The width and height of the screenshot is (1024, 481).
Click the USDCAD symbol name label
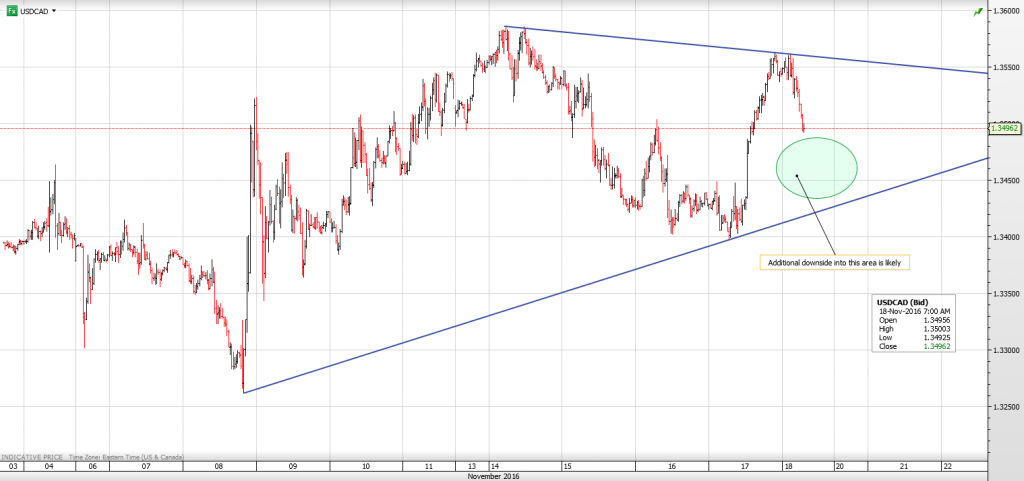34,10
